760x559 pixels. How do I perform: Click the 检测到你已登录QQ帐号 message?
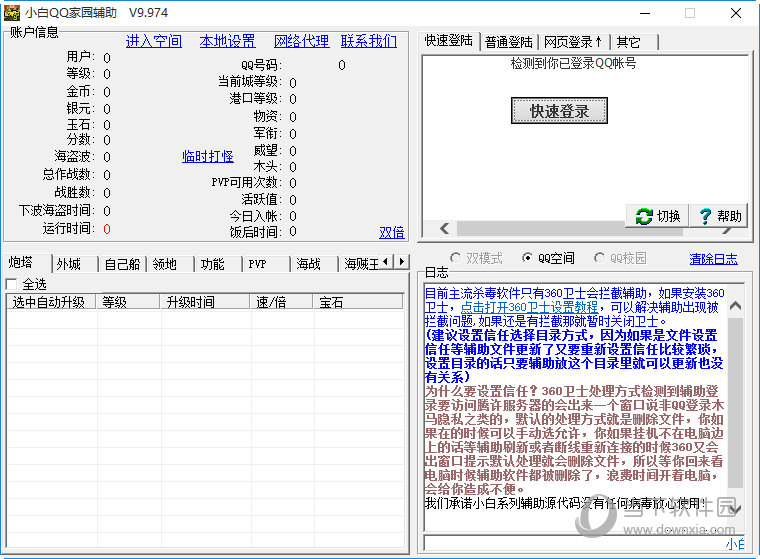point(573,63)
